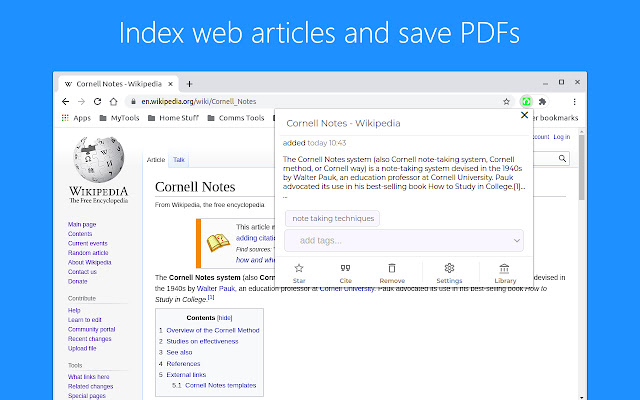Open the Community portal link
Screen dimensions: 640x400
pos(91,329)
